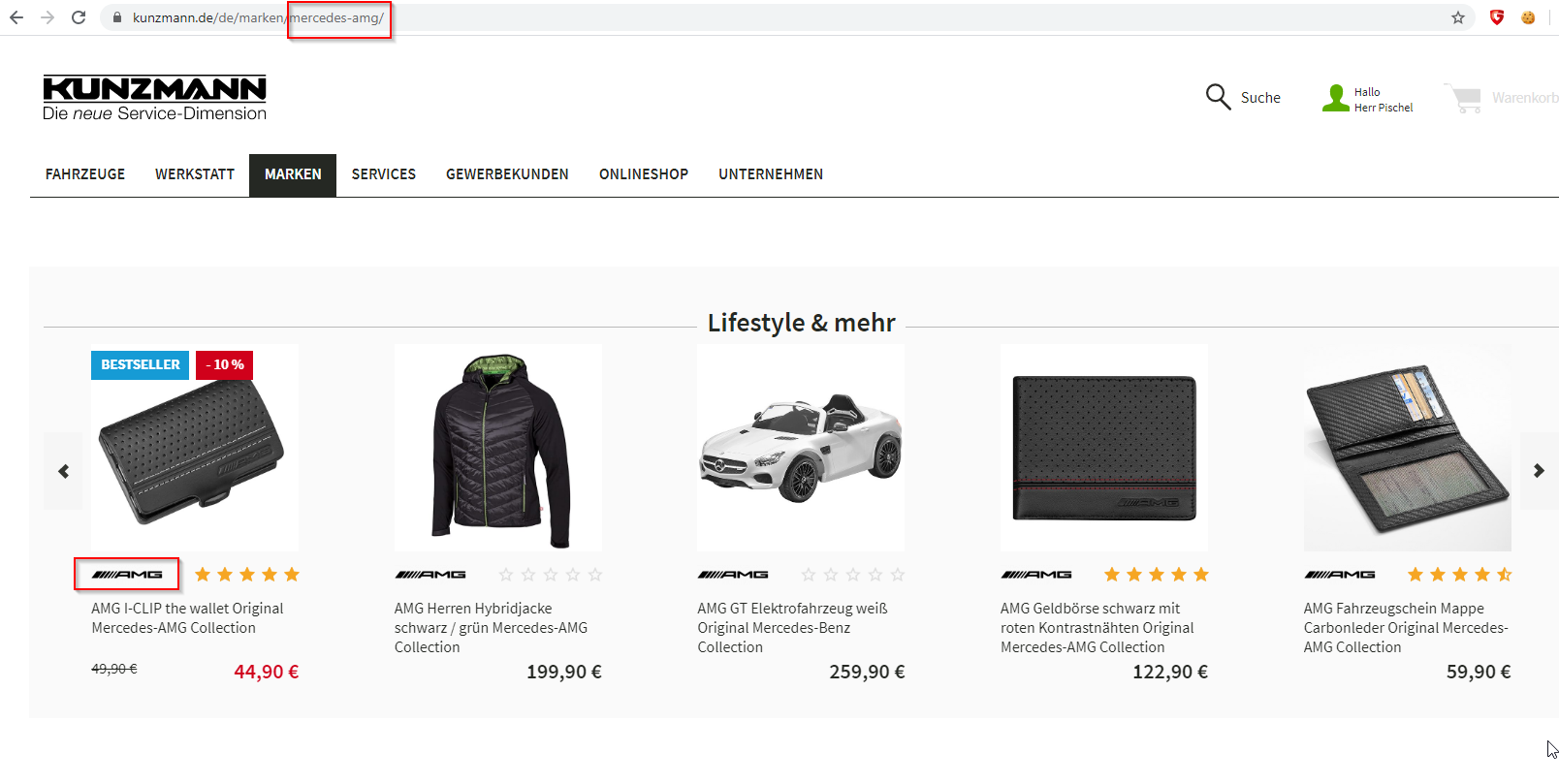Click the AMG brand logo under I-CLIP wallet
Image resolution: width=1559 pixels, height=784 pixels.
point(127,575)
